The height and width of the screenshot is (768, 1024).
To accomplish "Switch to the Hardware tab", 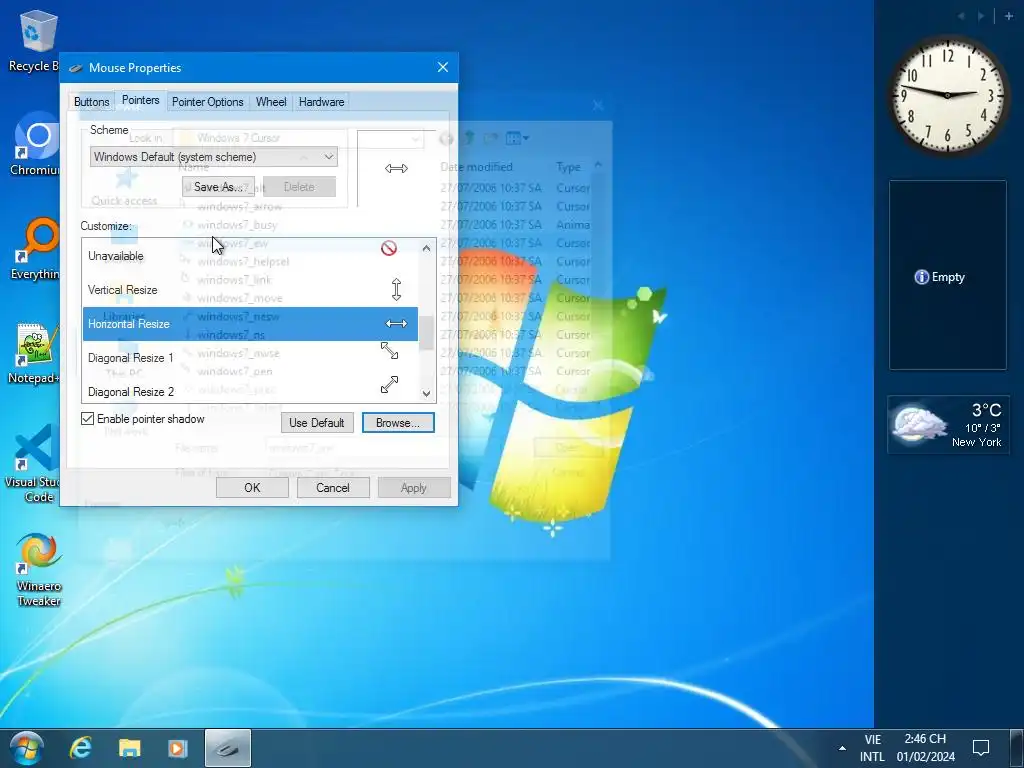I will (321, 102).
